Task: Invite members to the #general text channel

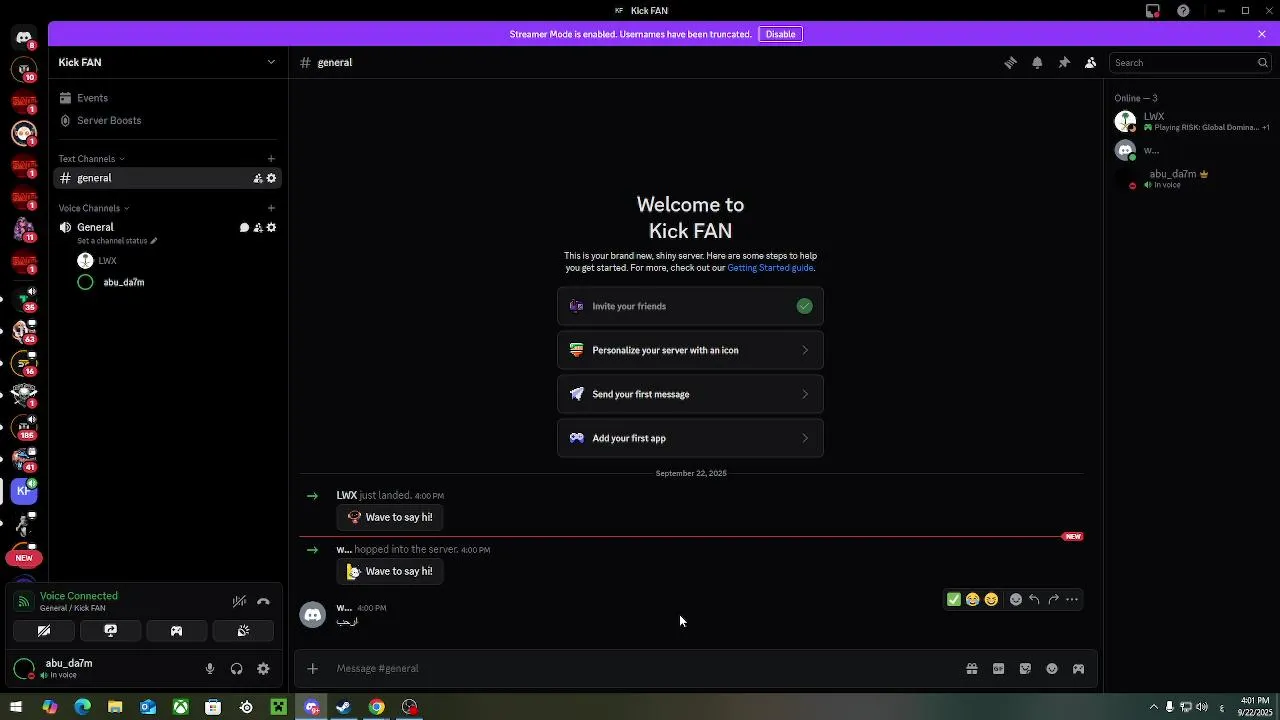Action: click(x=258, y=178)
